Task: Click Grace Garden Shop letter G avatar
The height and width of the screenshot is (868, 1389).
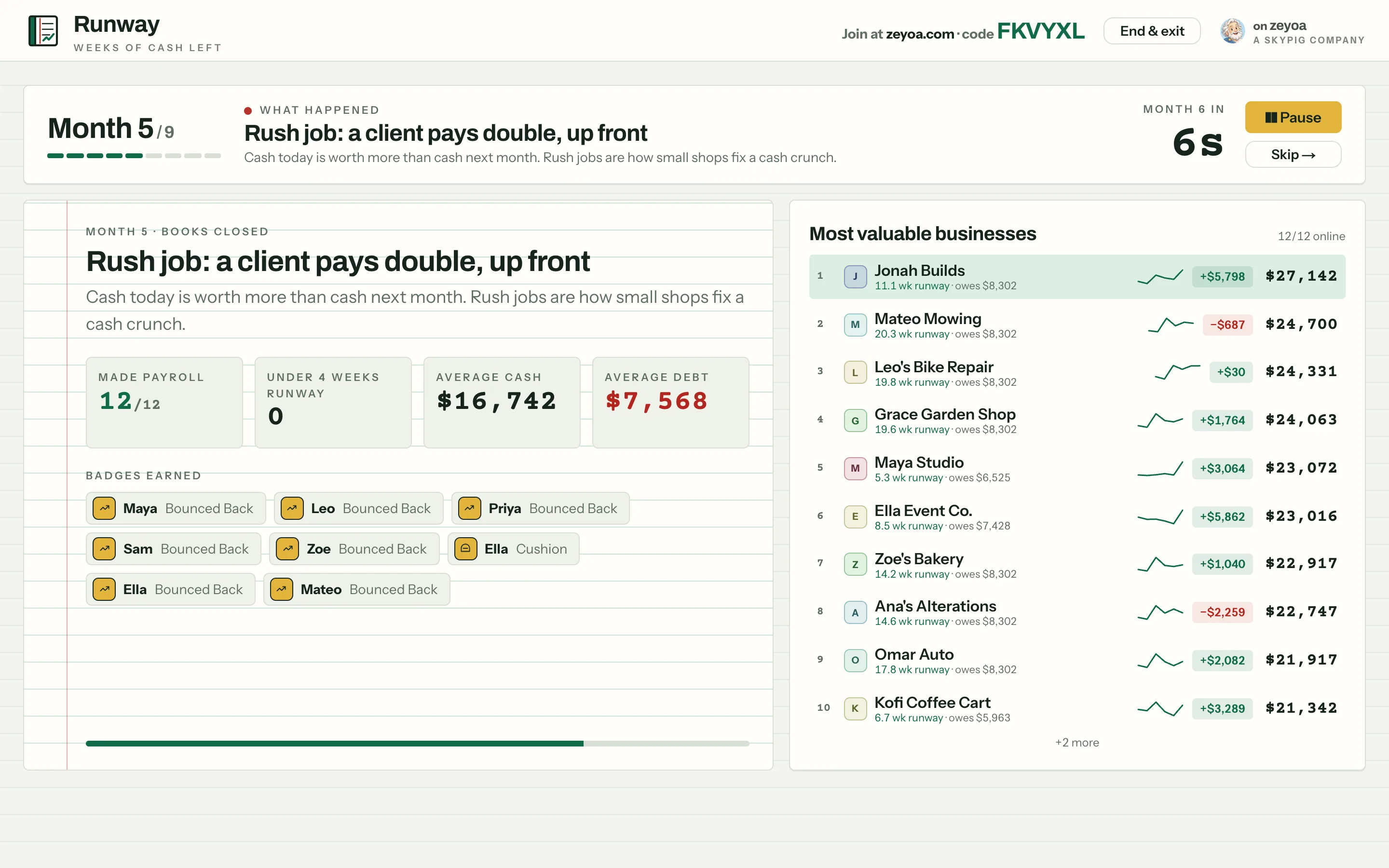Action: coord(855,421)
